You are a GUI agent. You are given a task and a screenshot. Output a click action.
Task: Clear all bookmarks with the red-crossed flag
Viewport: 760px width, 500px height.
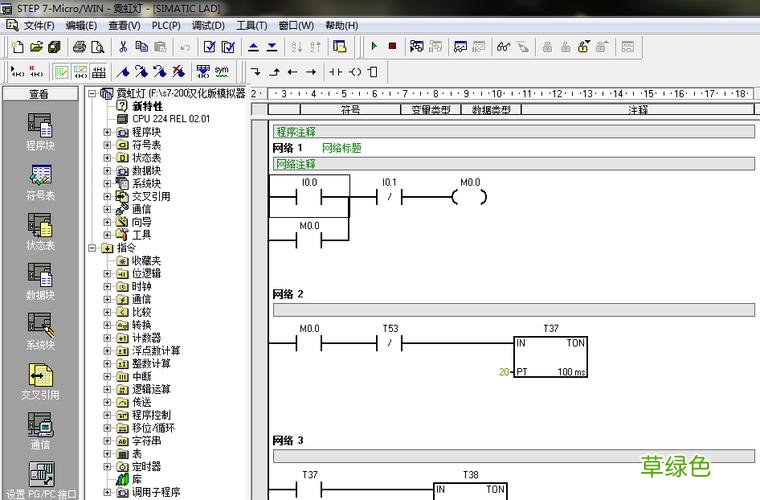[178, 72]
